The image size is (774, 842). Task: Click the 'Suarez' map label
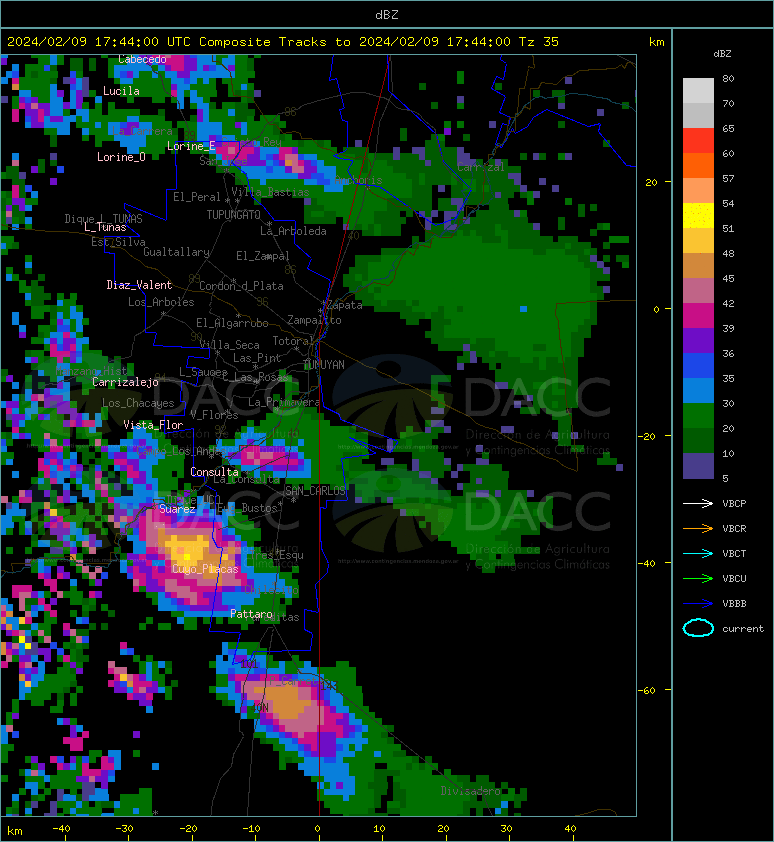pos(177,509)
